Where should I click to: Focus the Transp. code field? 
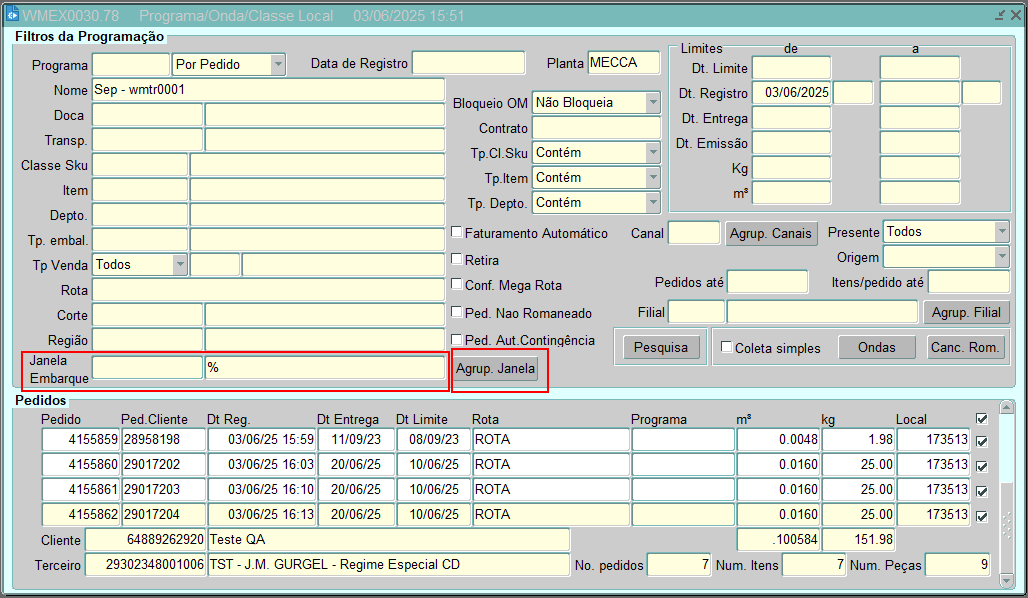(148, 140)
